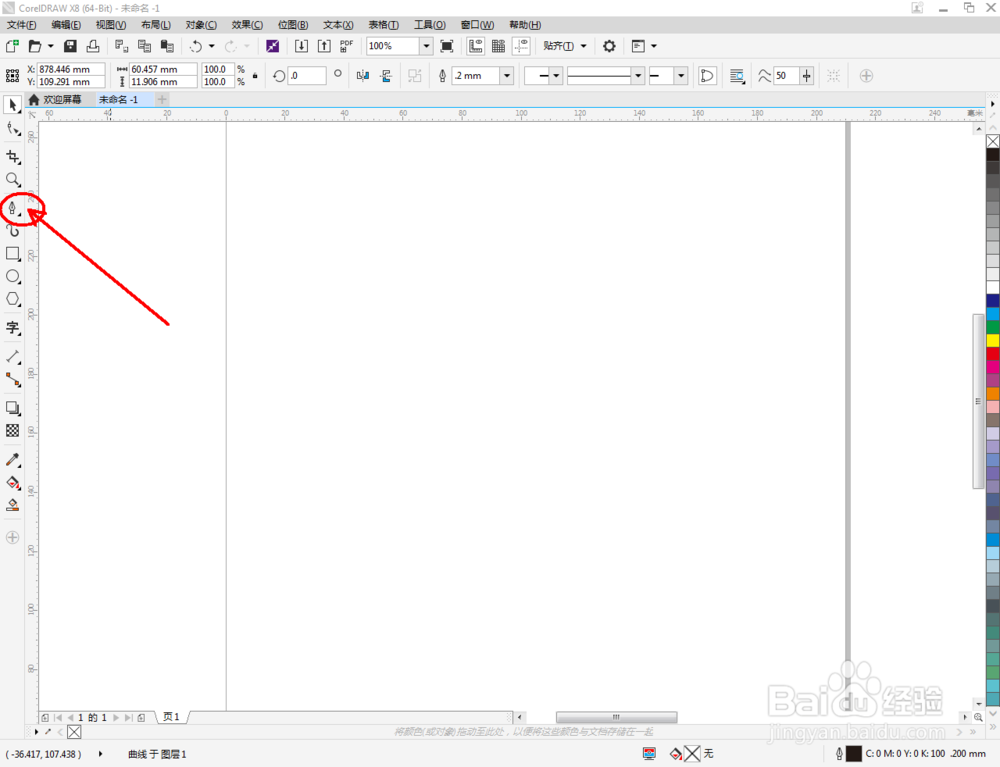Select the Smart Fill tool
Image resolution: width=1000 pixels, height=767 pixels.
(13, 506)
